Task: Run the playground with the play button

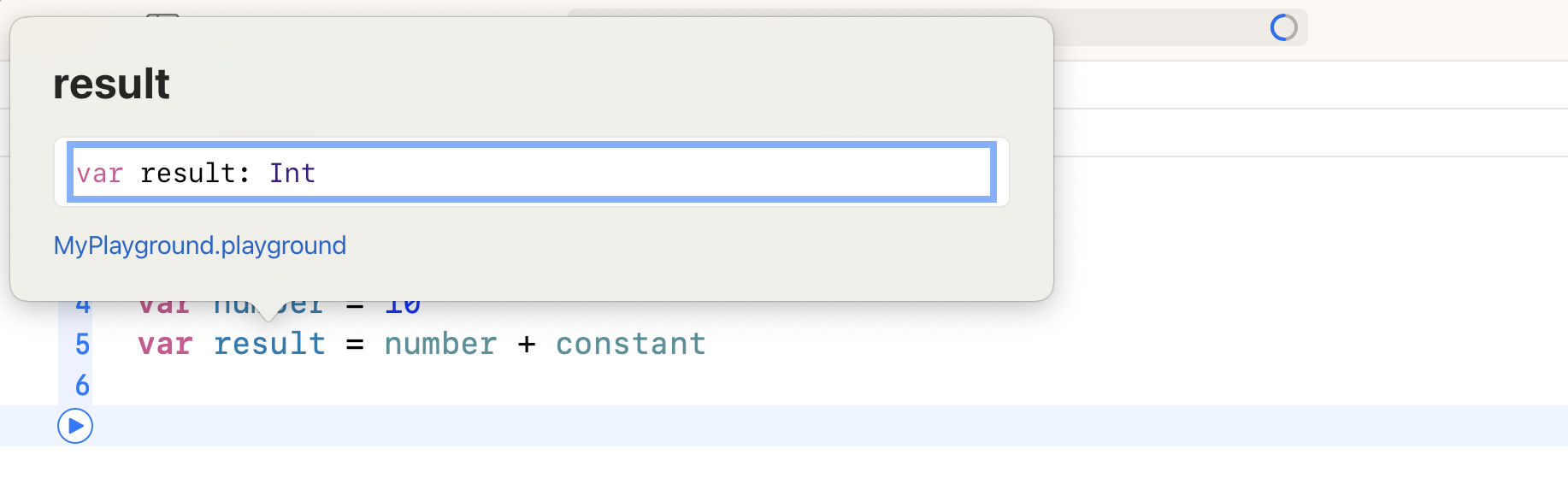Action: point(75,426)
